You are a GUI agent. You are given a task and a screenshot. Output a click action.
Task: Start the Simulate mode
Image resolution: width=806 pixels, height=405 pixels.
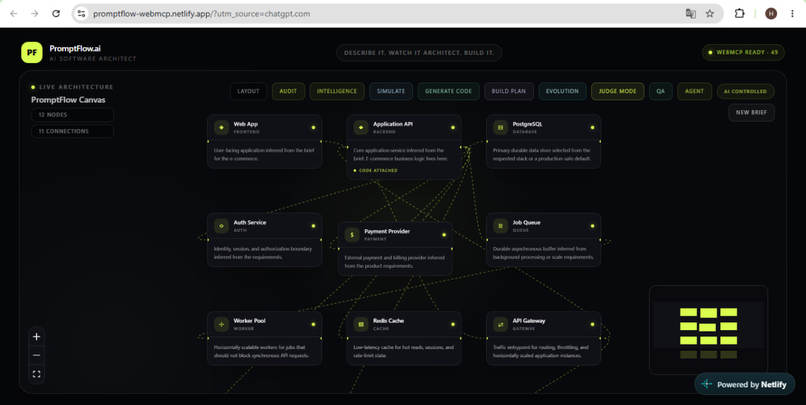391,91
